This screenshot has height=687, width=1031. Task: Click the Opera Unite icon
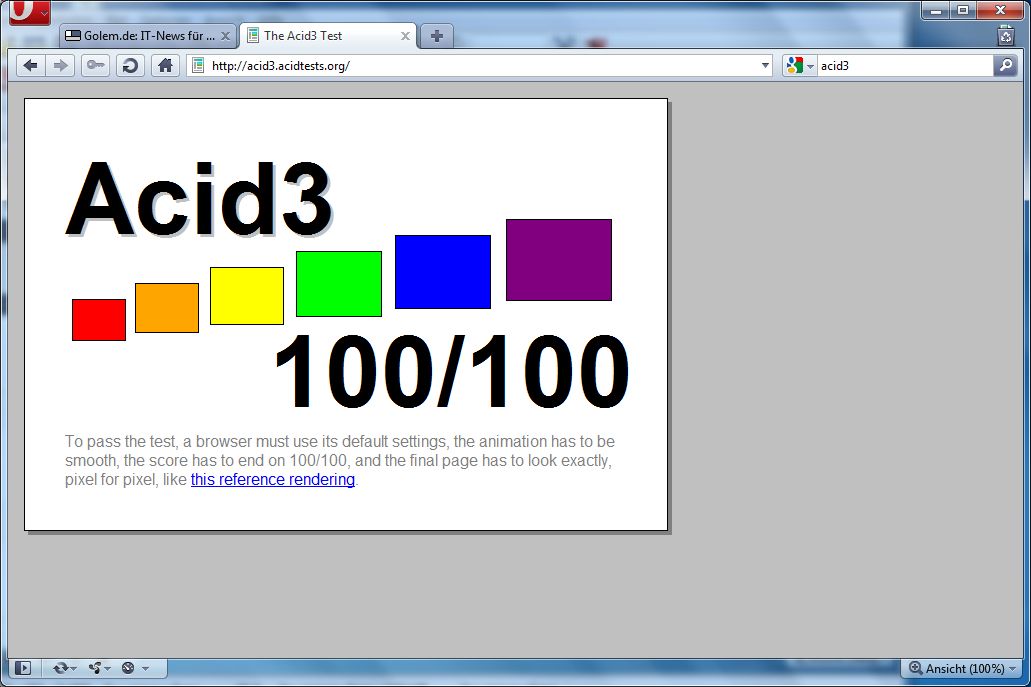coord(94,668)
